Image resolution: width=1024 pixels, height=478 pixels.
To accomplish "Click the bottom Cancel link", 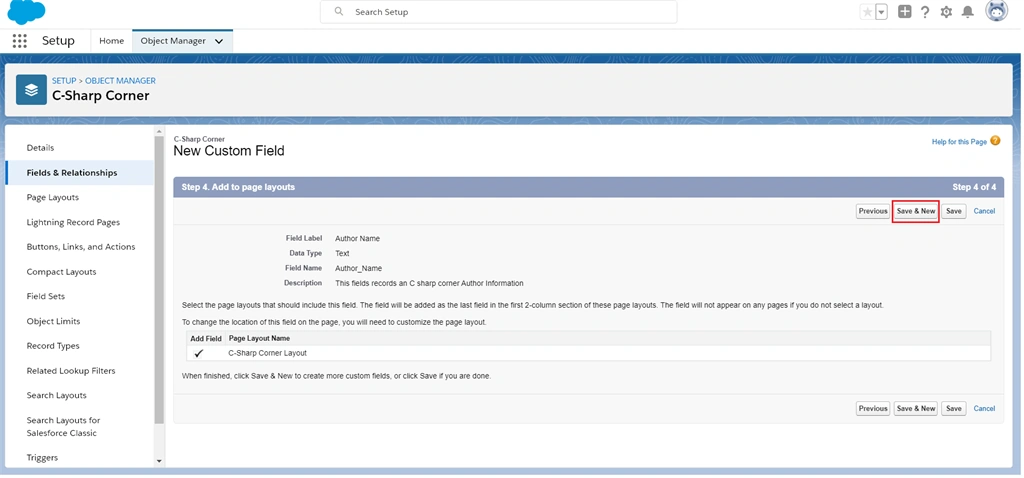I will click(x=984, y=408).
